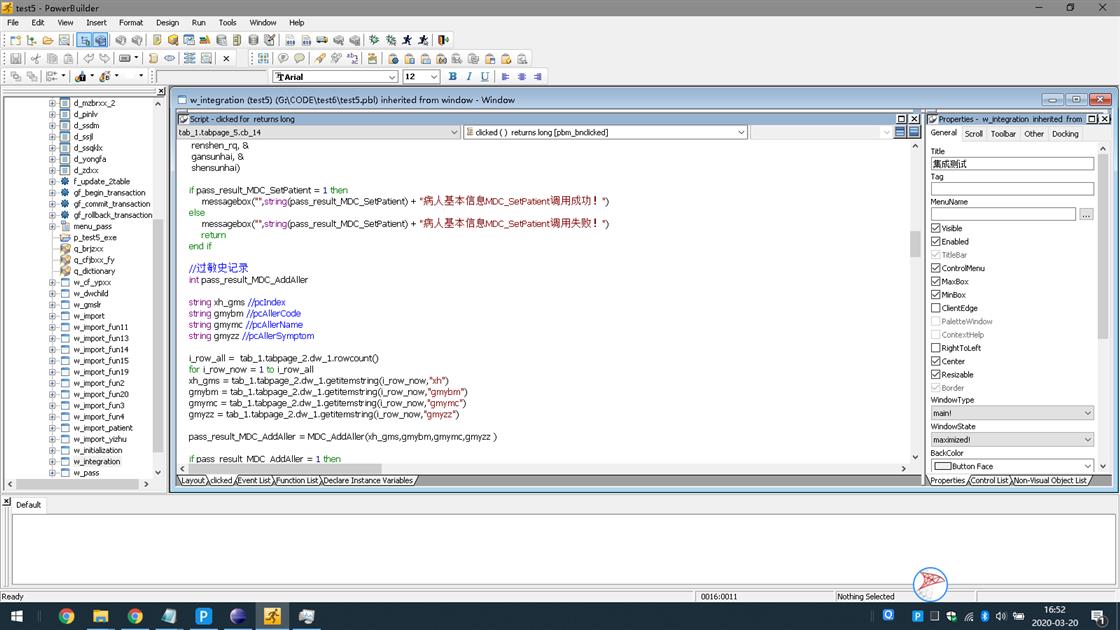
Task: Click the Bold formatting icon
Action: [x=452, y=77]
